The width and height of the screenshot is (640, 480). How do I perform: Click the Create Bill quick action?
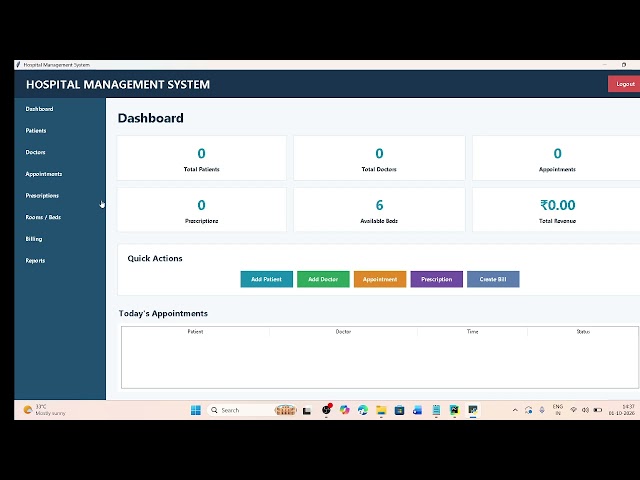pos(493,279)
